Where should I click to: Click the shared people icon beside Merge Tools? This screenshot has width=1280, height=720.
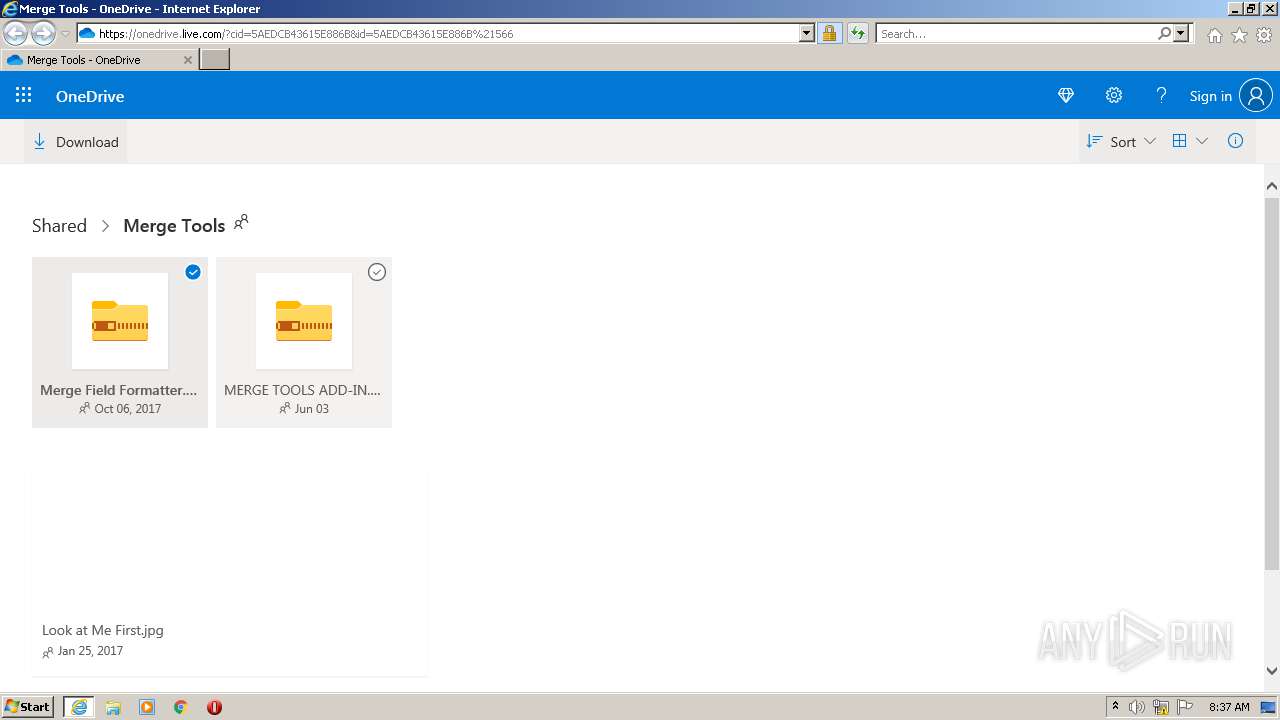click(x=241, y=222)
